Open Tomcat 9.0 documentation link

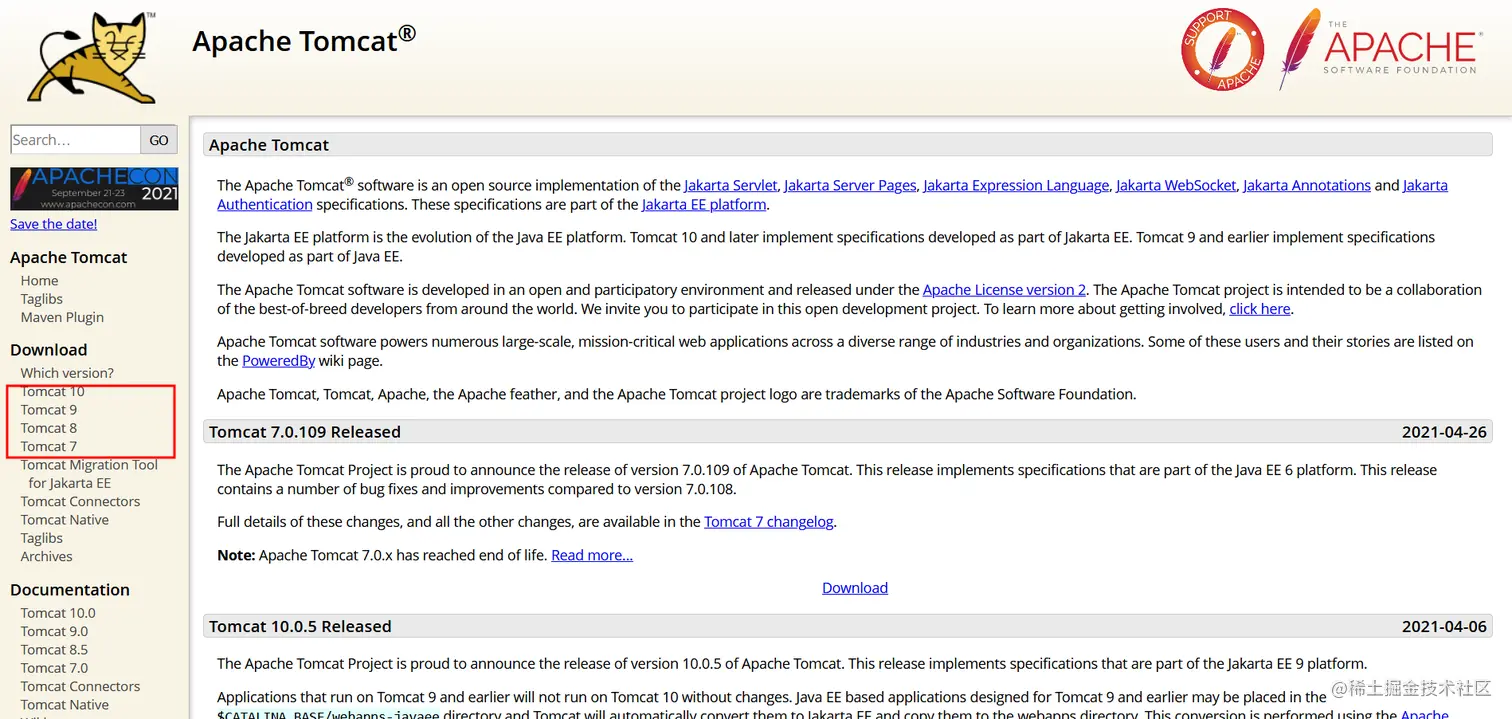(x=54, y=631)
